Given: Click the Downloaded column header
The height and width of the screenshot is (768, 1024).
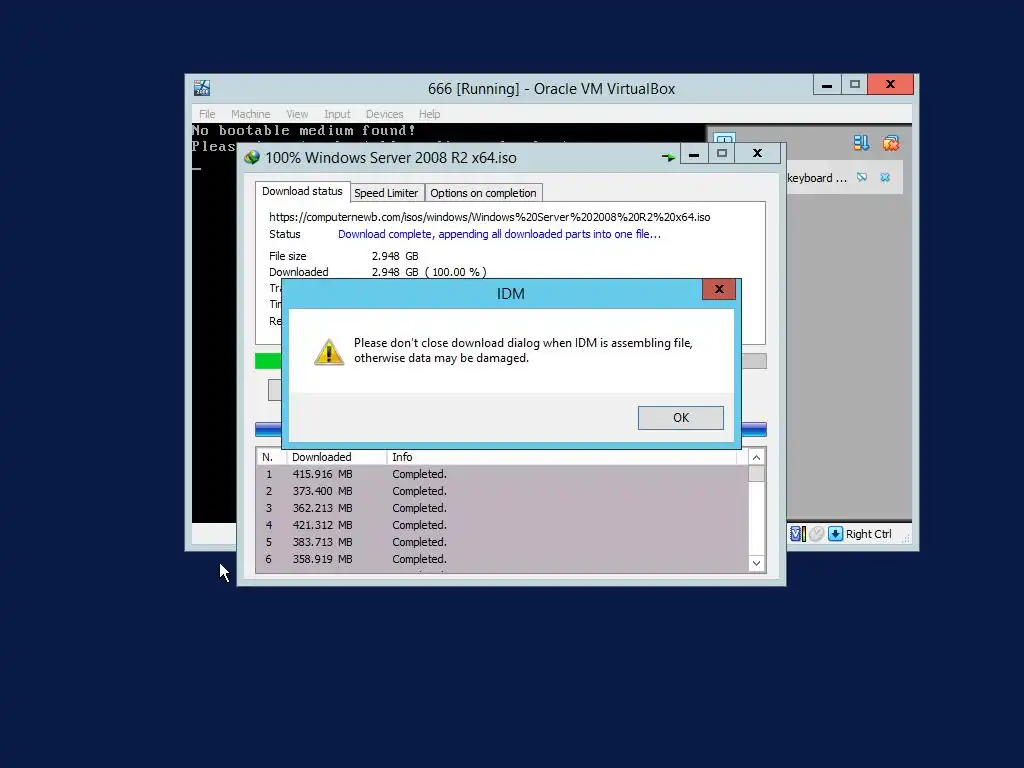Looking at the screenshot, I should pyautogui.click(x=336, y=457).
